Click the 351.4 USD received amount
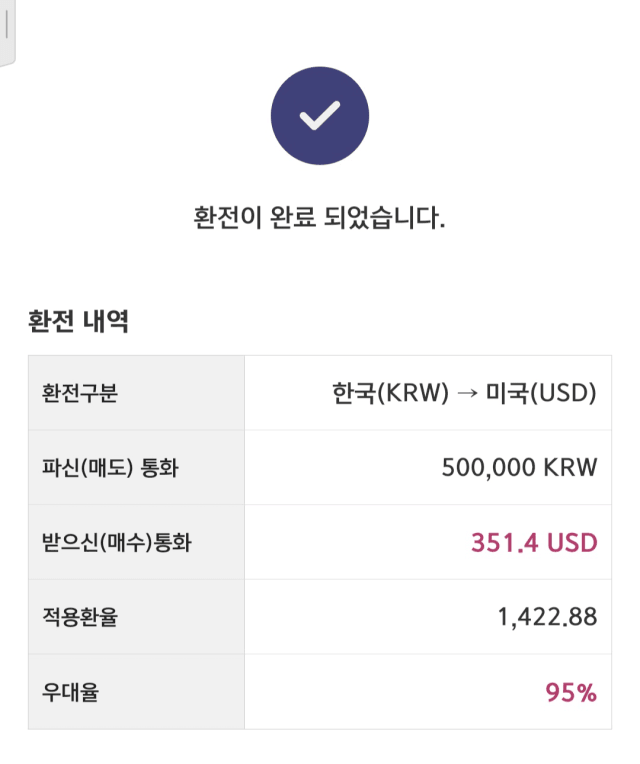Image resolution: width=640 pixels, height=764 pixels. [x=534, y=543]
